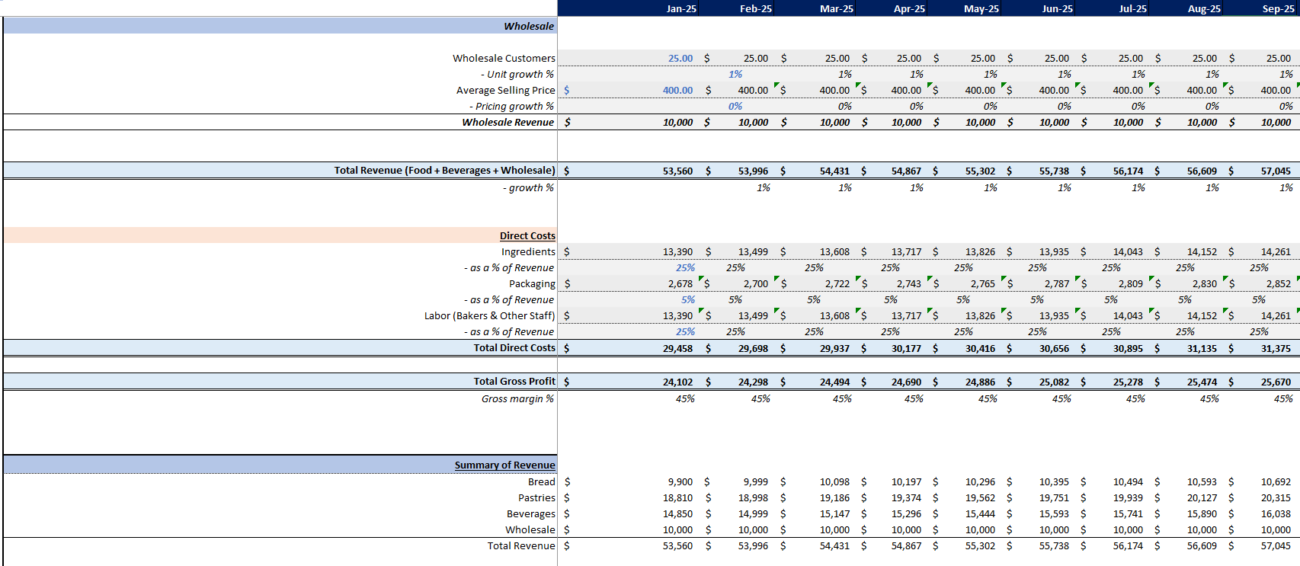Click the Total Gross Profit label
The height and width of the screenshot is (566, 1300).
(x=514, y=382)
